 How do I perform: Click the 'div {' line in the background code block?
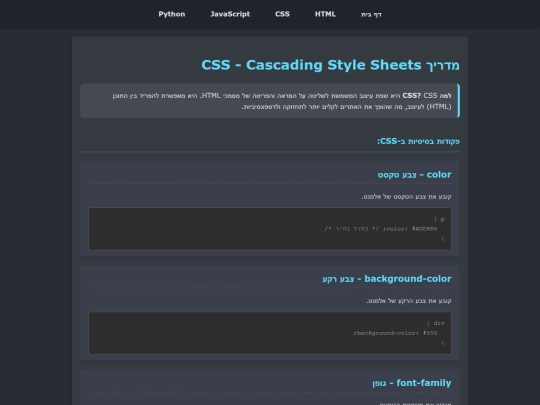[x=436, y=323]
